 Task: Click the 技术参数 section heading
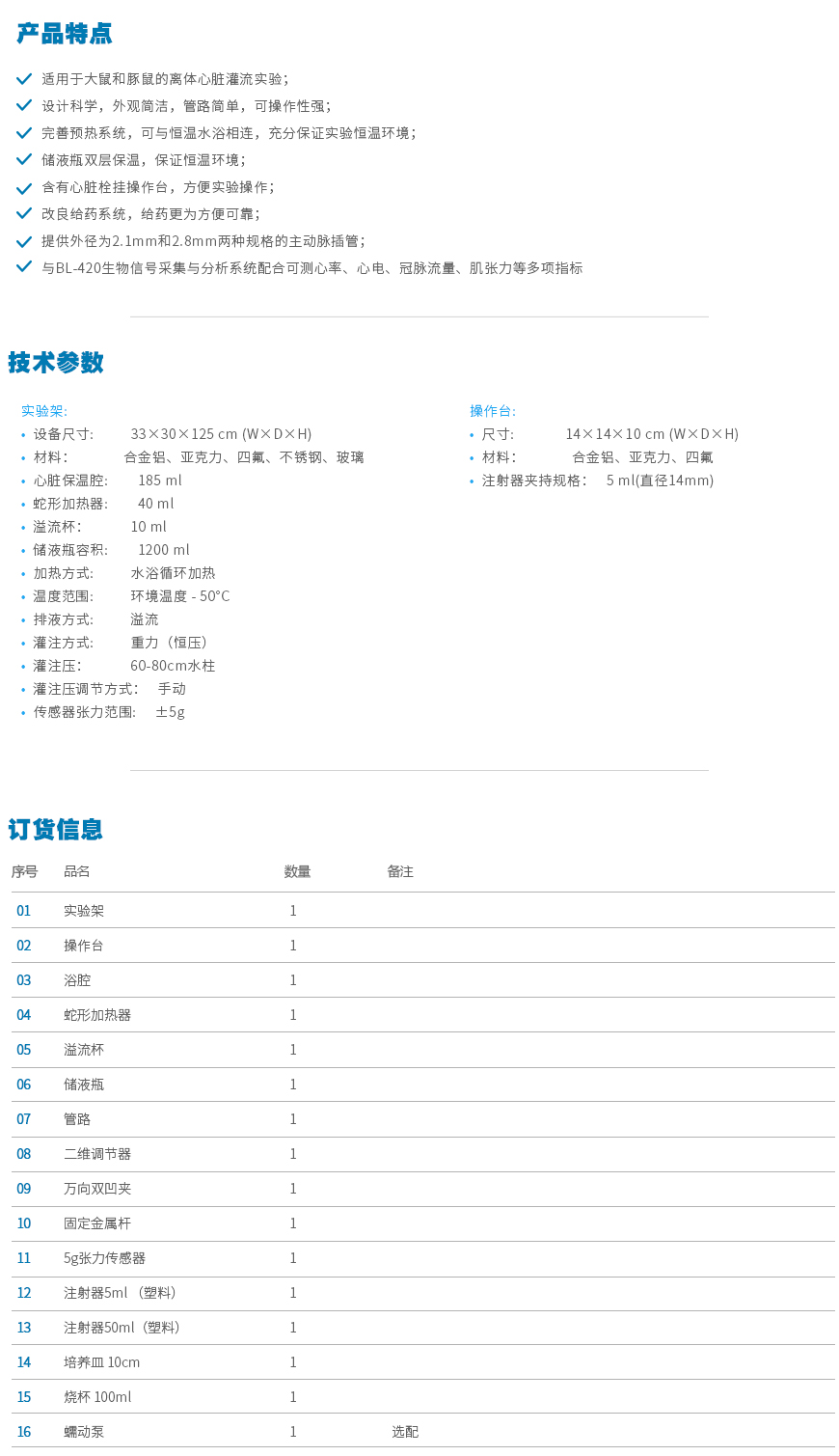pos(56,363)
